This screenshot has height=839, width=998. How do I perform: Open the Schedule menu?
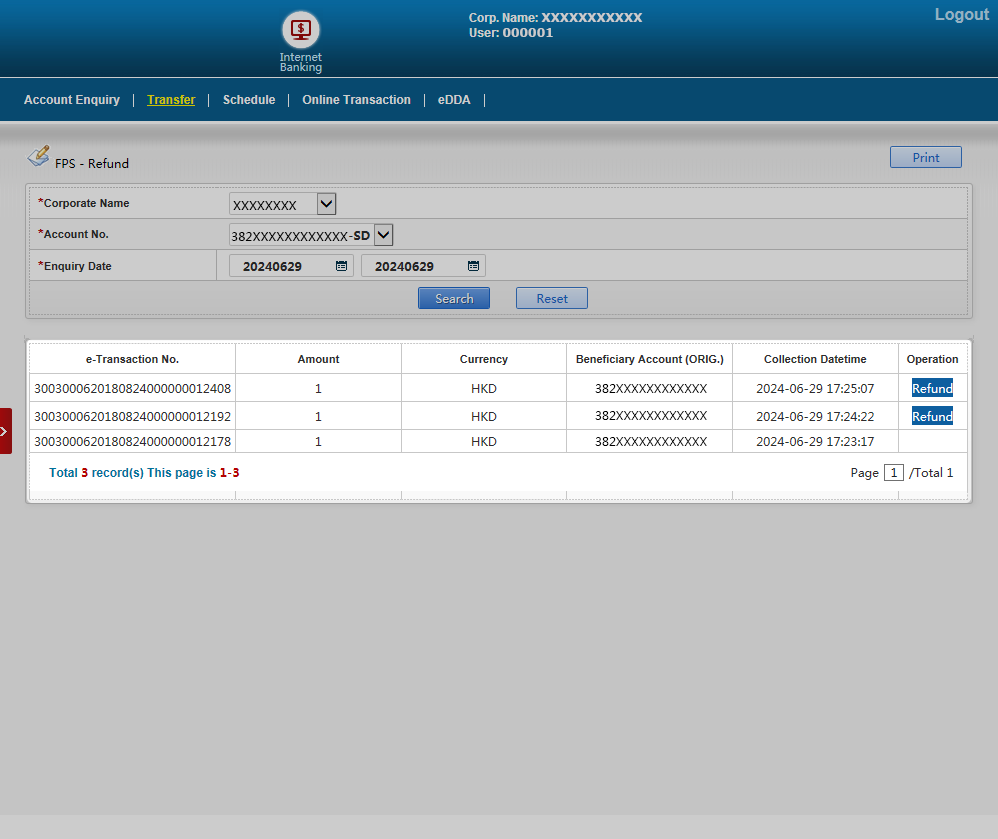(249, 100)
